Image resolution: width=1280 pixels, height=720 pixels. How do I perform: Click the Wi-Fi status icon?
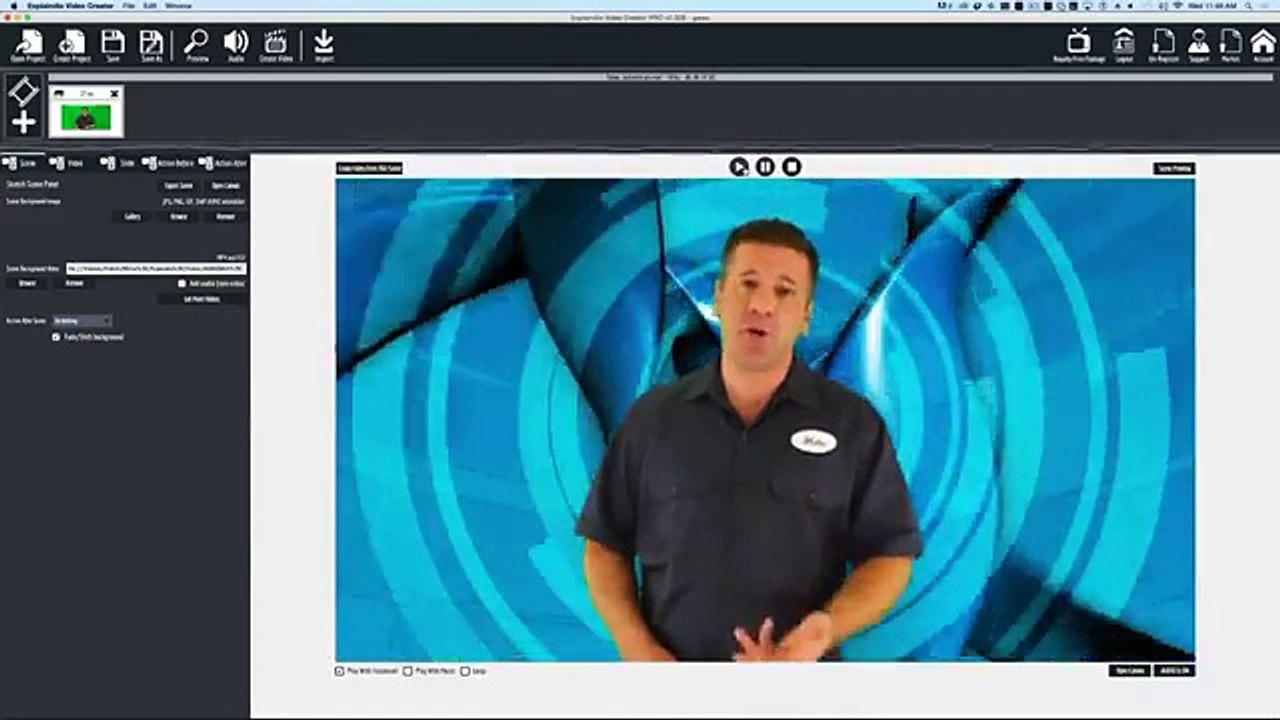[x=1178, y=5]
